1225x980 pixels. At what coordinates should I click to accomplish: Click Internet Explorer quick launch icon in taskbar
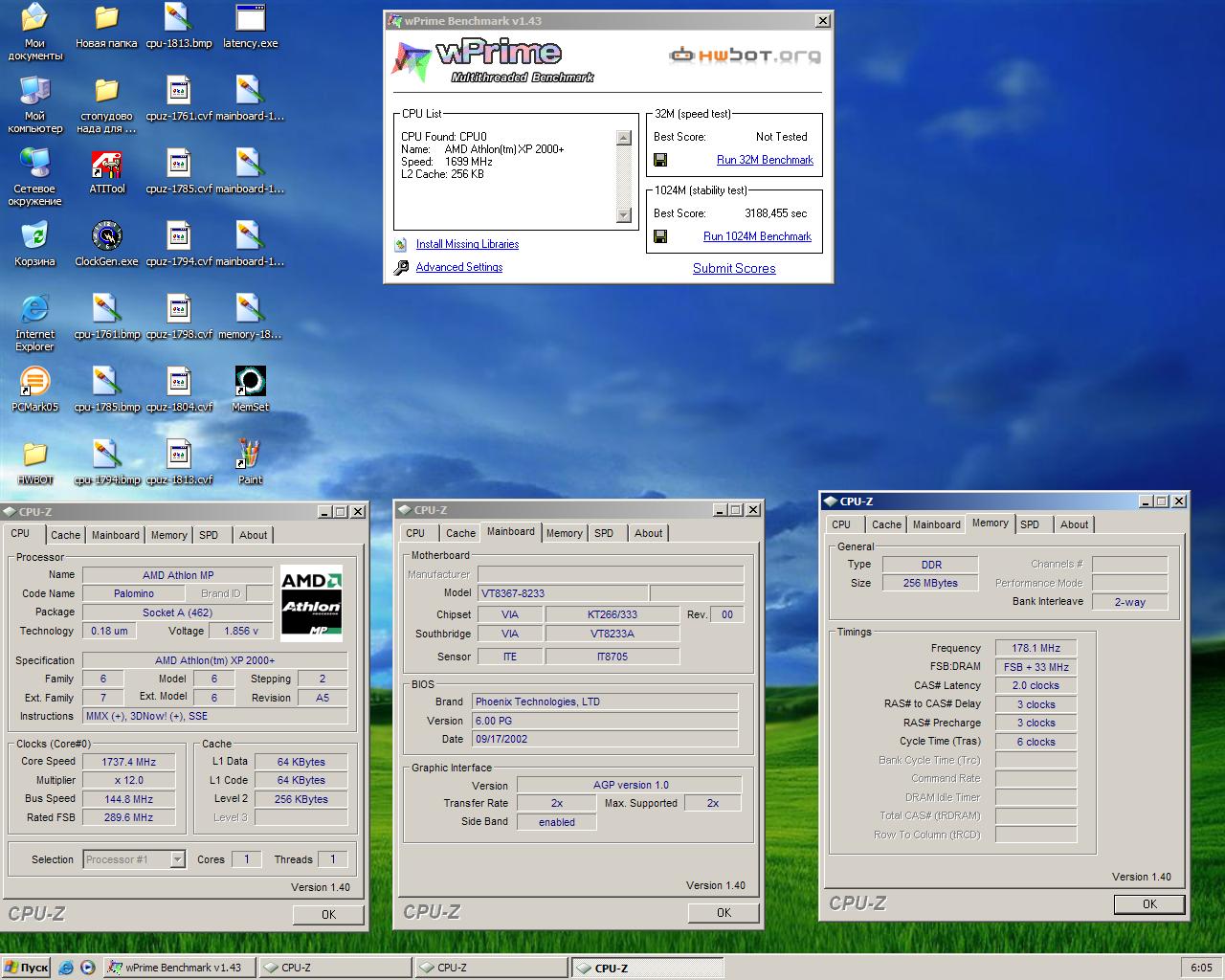66,968
